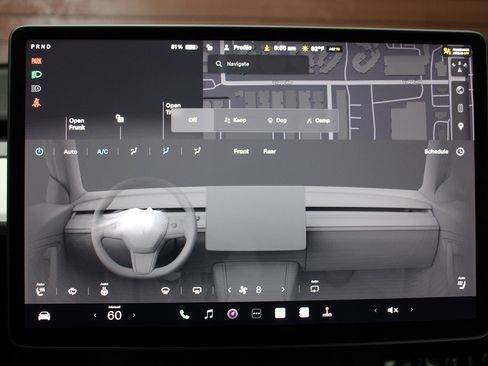The width and height of the screenshot is (488, 366).
Task: Adjust passenger seat heater icon
Action: (461, 283)
